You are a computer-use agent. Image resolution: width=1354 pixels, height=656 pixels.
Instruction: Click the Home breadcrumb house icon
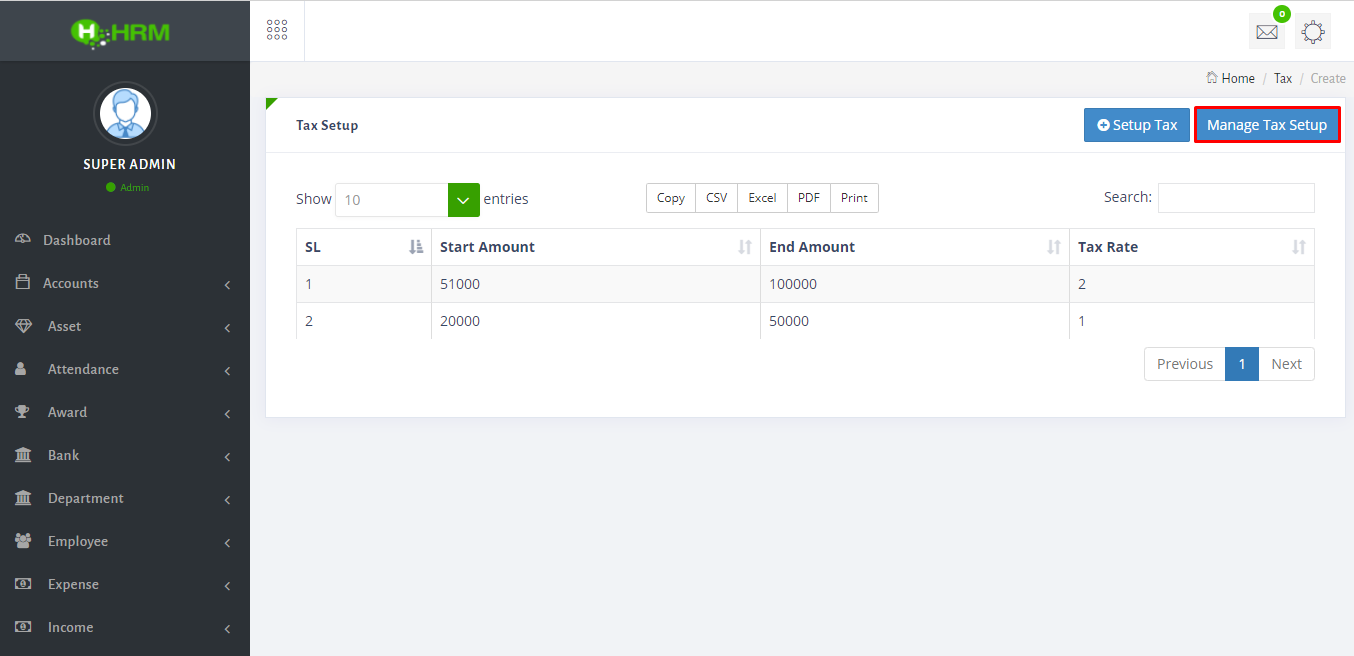click(1213, 77)
